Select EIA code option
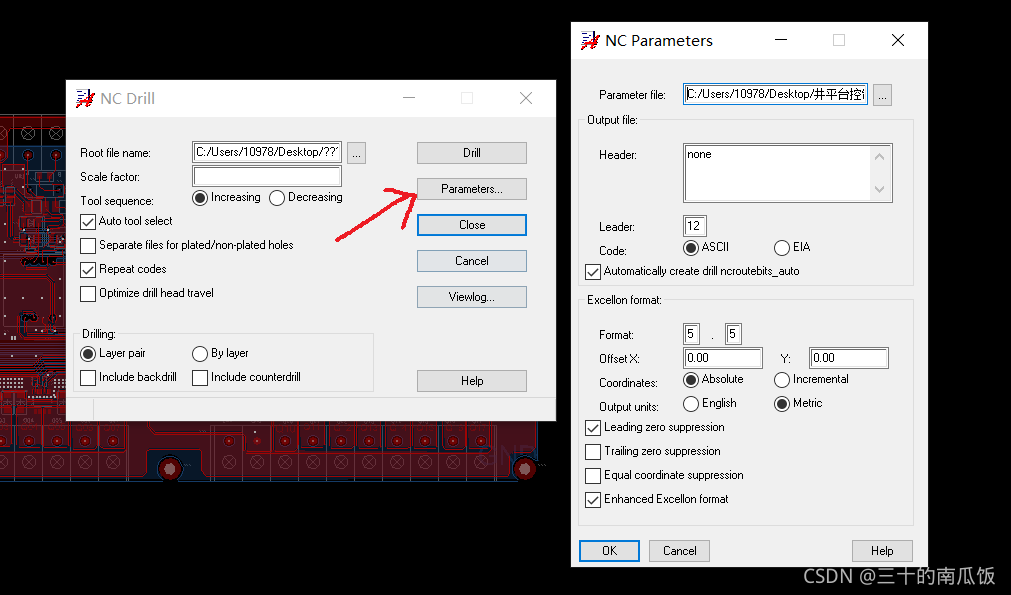The height and width of the screenshot is (595, 1011). click(781, 248)
